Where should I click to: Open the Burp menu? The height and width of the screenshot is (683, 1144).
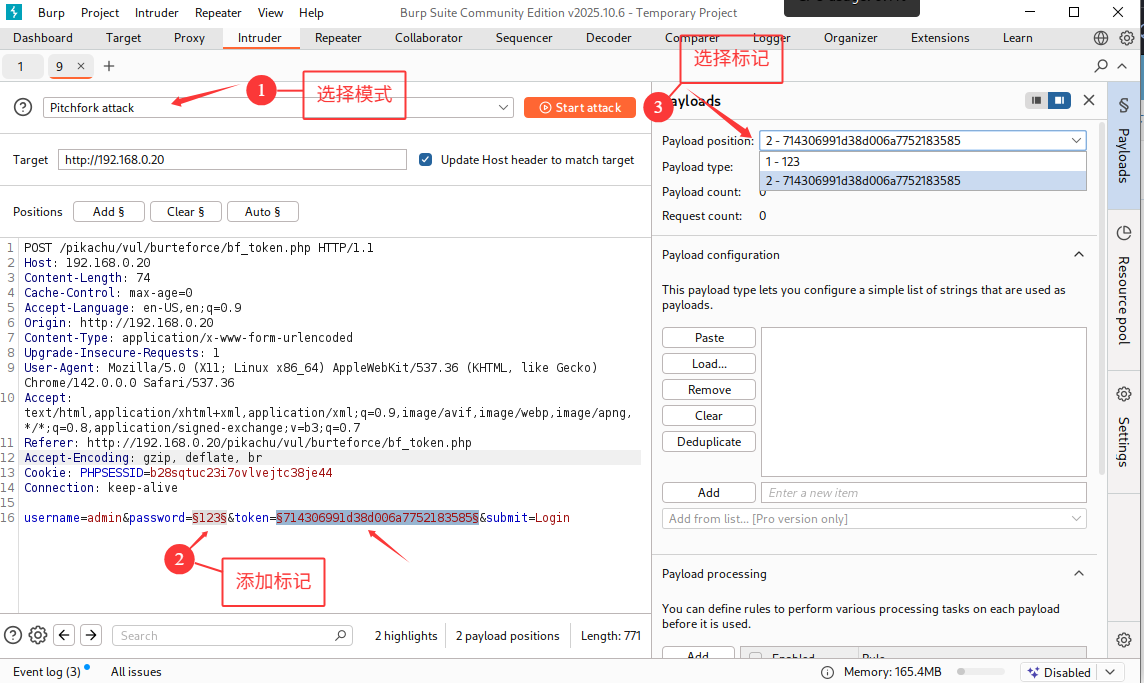pos(51,12)
